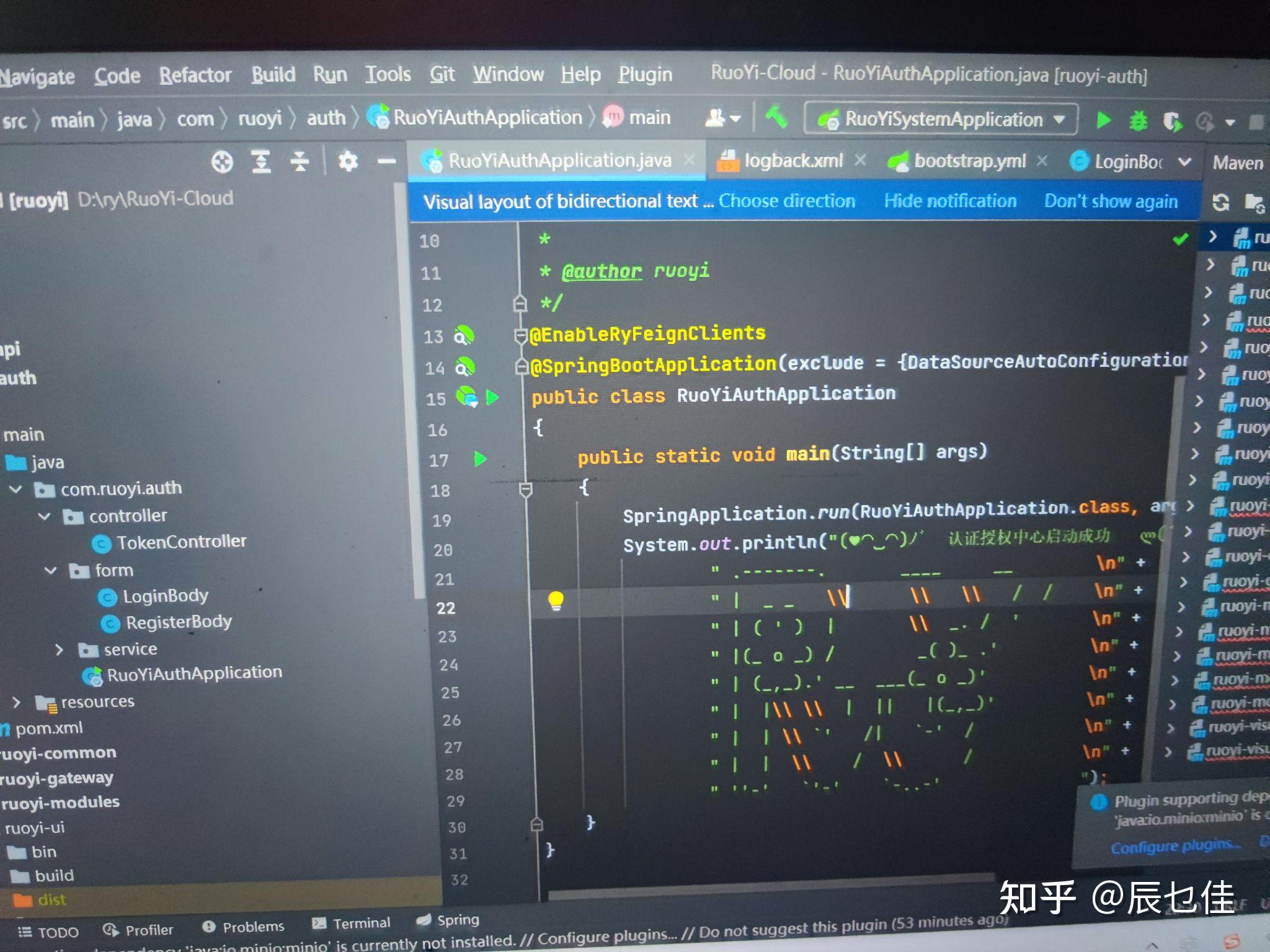Toggle code fold marker at line 18
Screen dimensions: 1270x952
click(526, 490)
